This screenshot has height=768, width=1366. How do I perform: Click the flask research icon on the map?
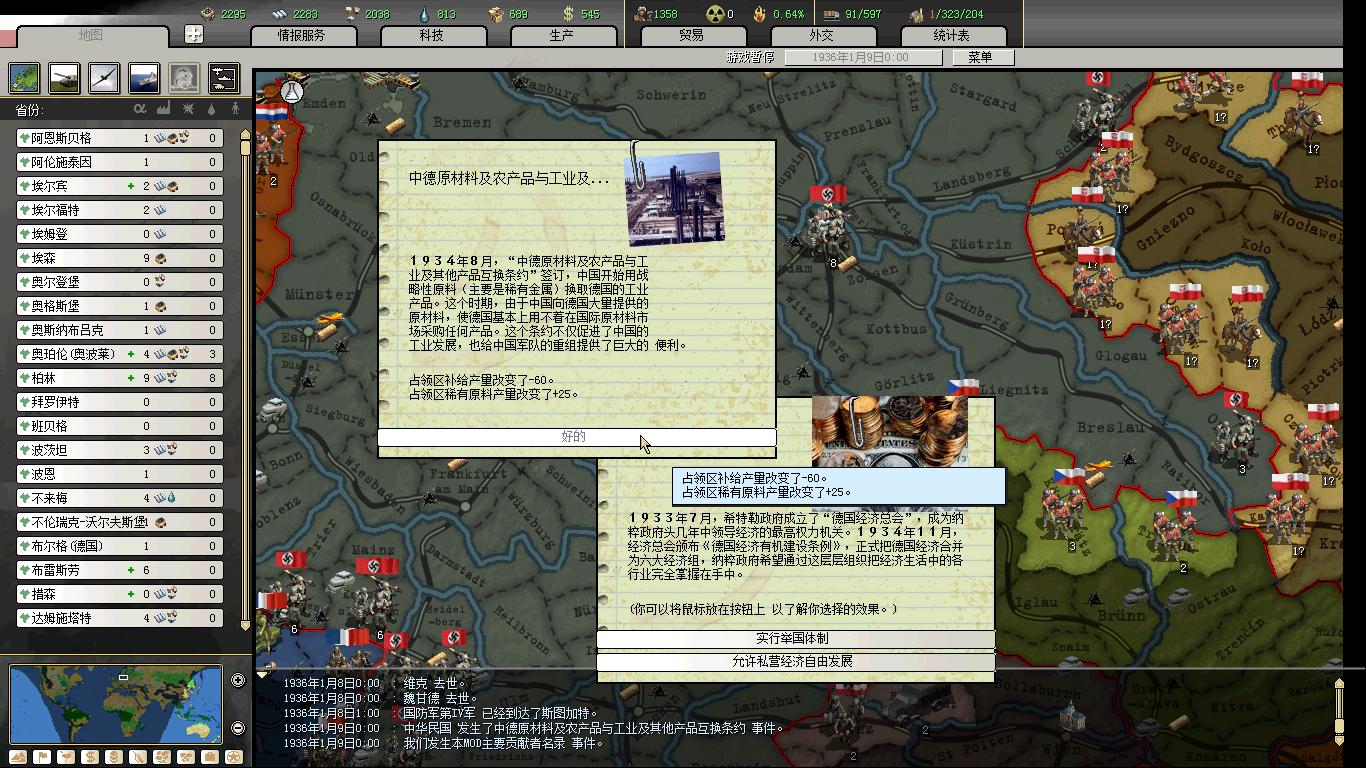click(x=293, y=92)
